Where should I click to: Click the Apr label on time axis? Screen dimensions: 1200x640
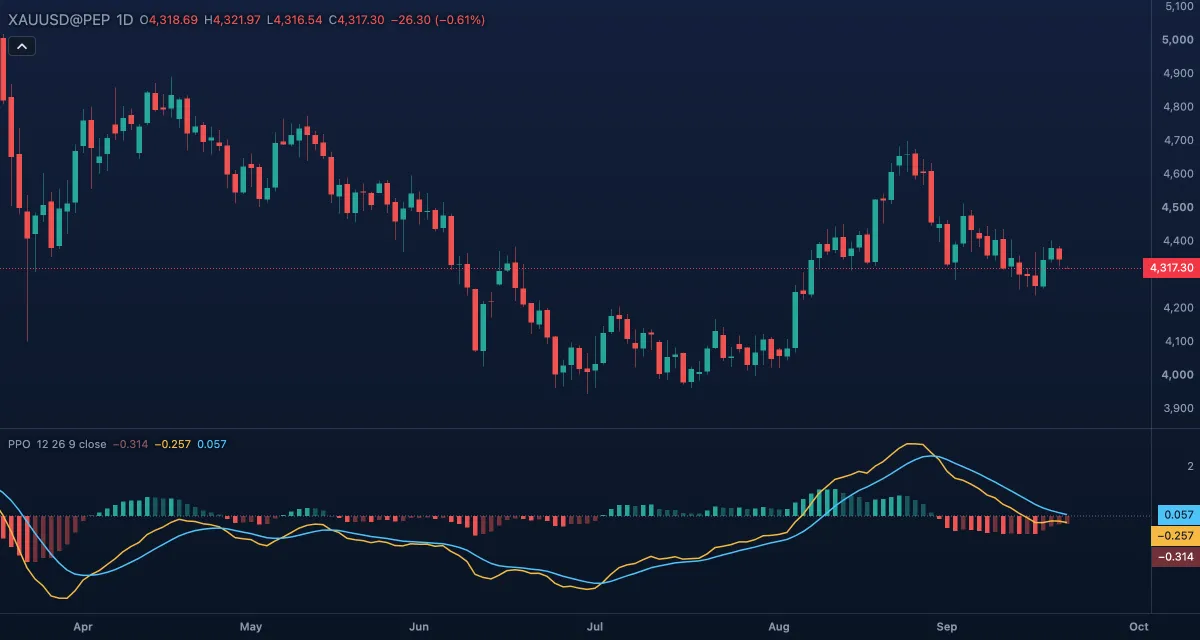[x=83, y=627]
